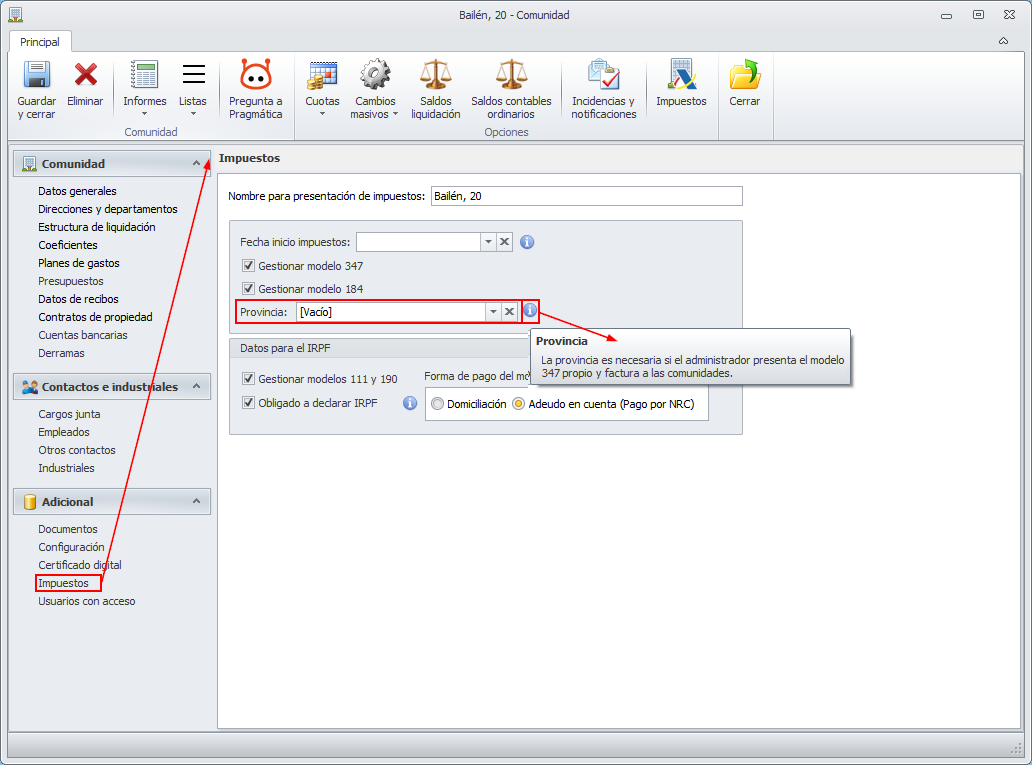Open the Cuotas calendar icon
Image resolution: width=1032 pixels, height=765 pixels.
tap(322, 75)
